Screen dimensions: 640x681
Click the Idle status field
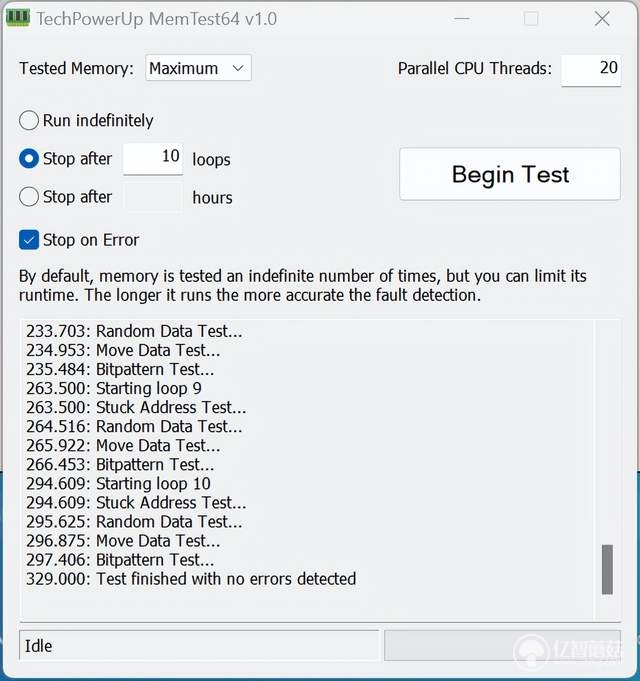click(x=199, y=646)
